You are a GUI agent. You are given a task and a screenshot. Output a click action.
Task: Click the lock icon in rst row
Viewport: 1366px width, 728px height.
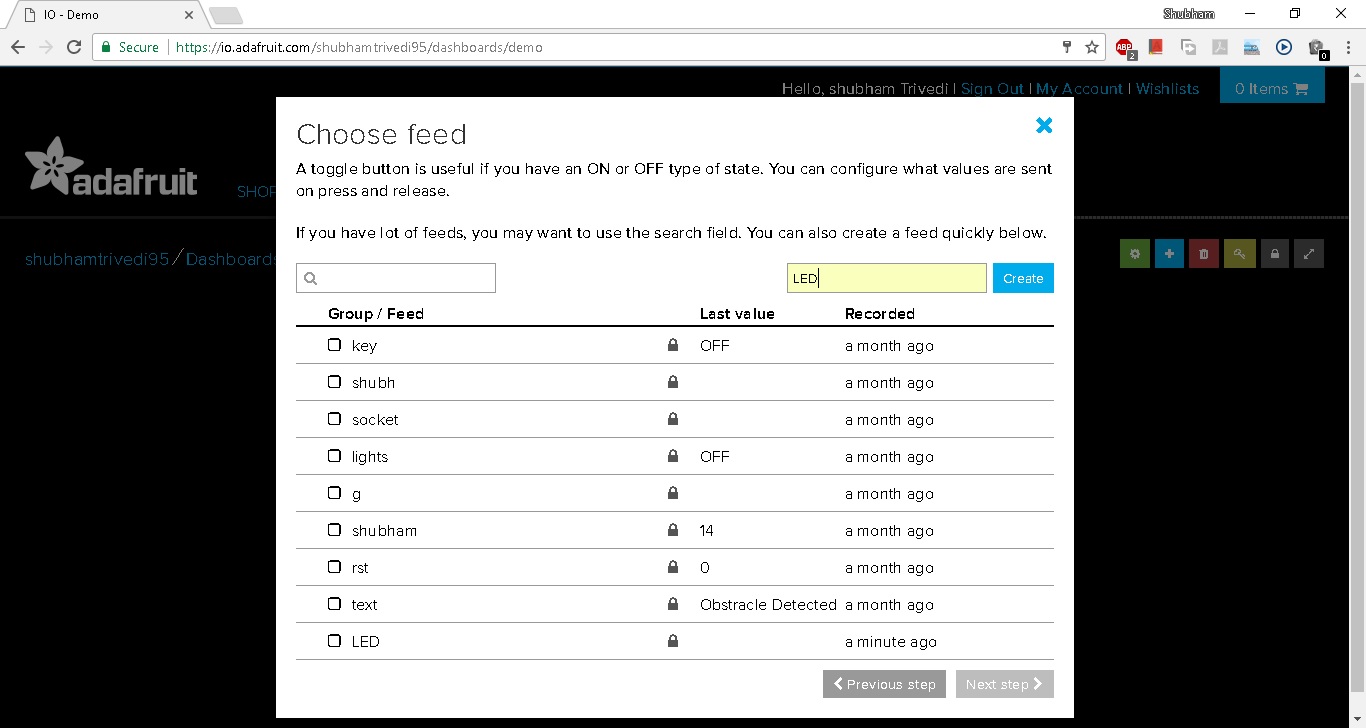673,567
